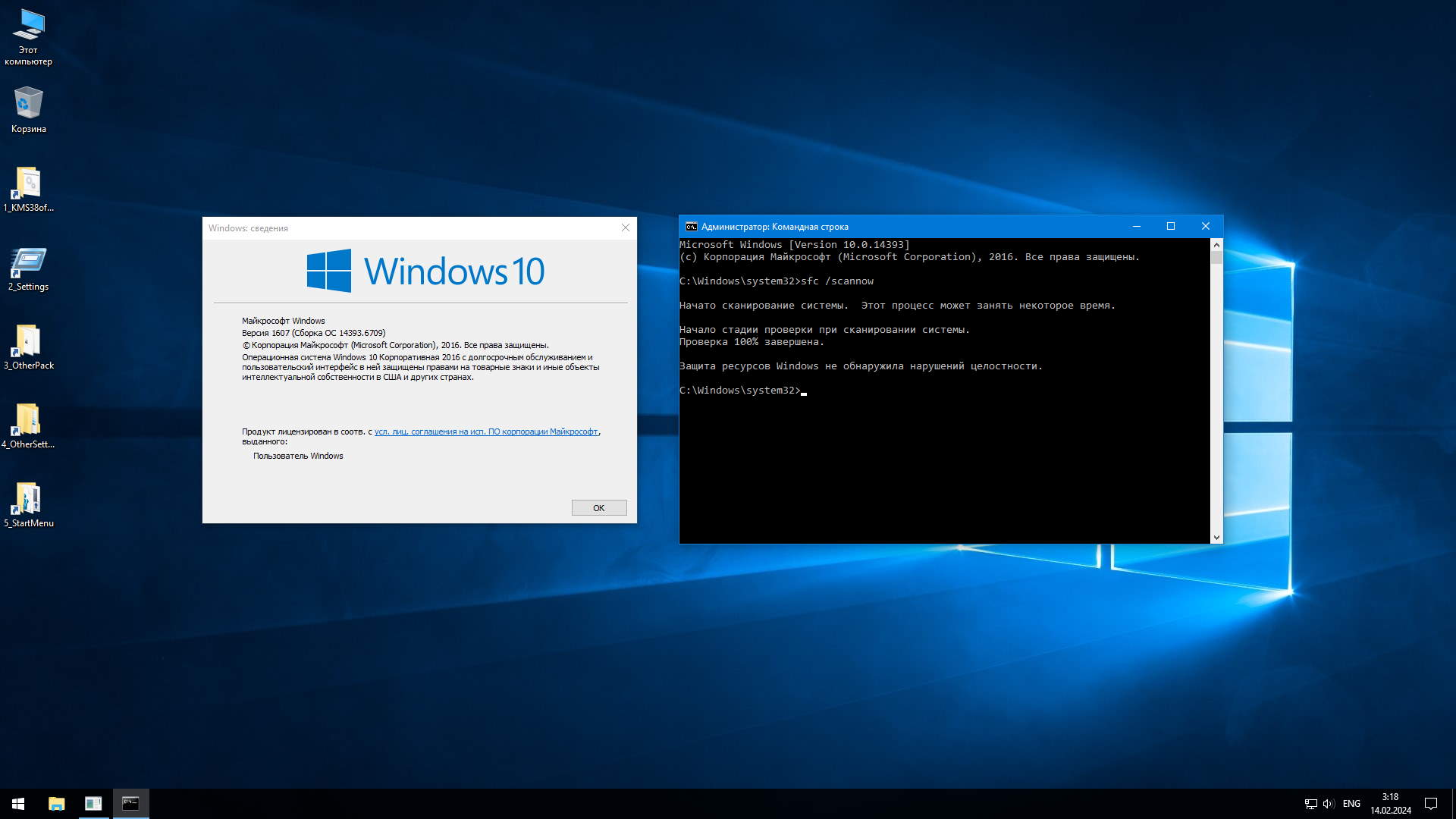Screen dimensions: 1456x819
Task: Switch to the command prompt taskbar button
Action: [130, 803]
